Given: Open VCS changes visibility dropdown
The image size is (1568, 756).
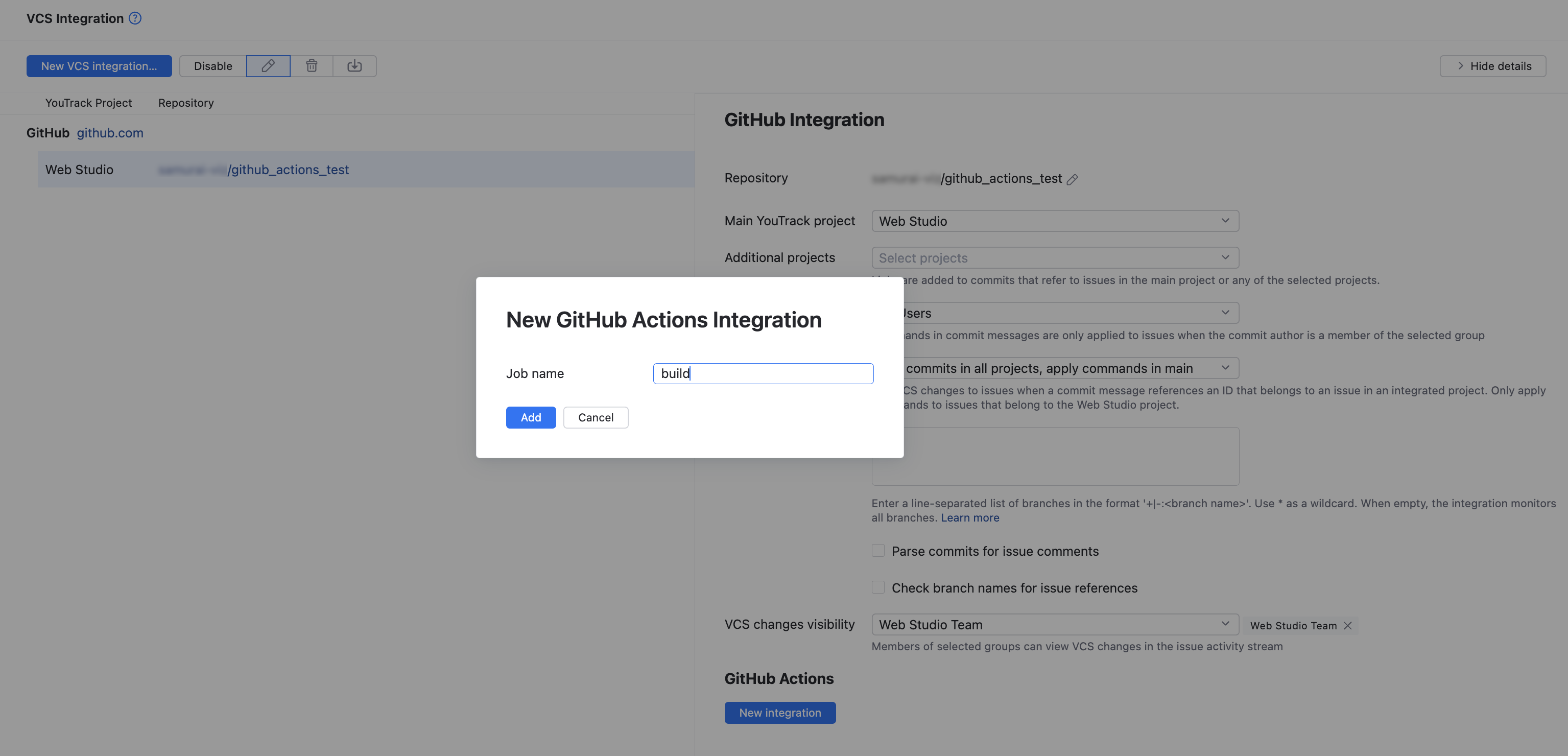Looking at the screenshot, I should 1055,625.
